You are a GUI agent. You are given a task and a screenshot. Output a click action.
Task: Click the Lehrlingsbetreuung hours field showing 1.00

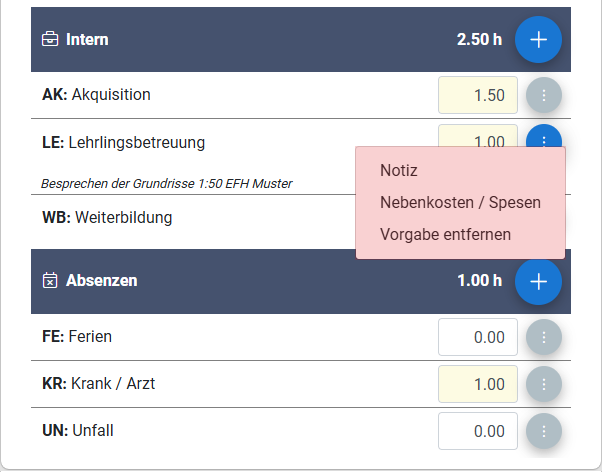tap(478, 136)
